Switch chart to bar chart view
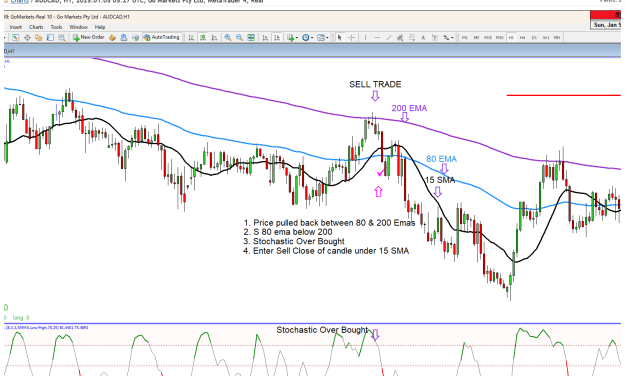The image size is (625, 376). (x=191, y=37)
